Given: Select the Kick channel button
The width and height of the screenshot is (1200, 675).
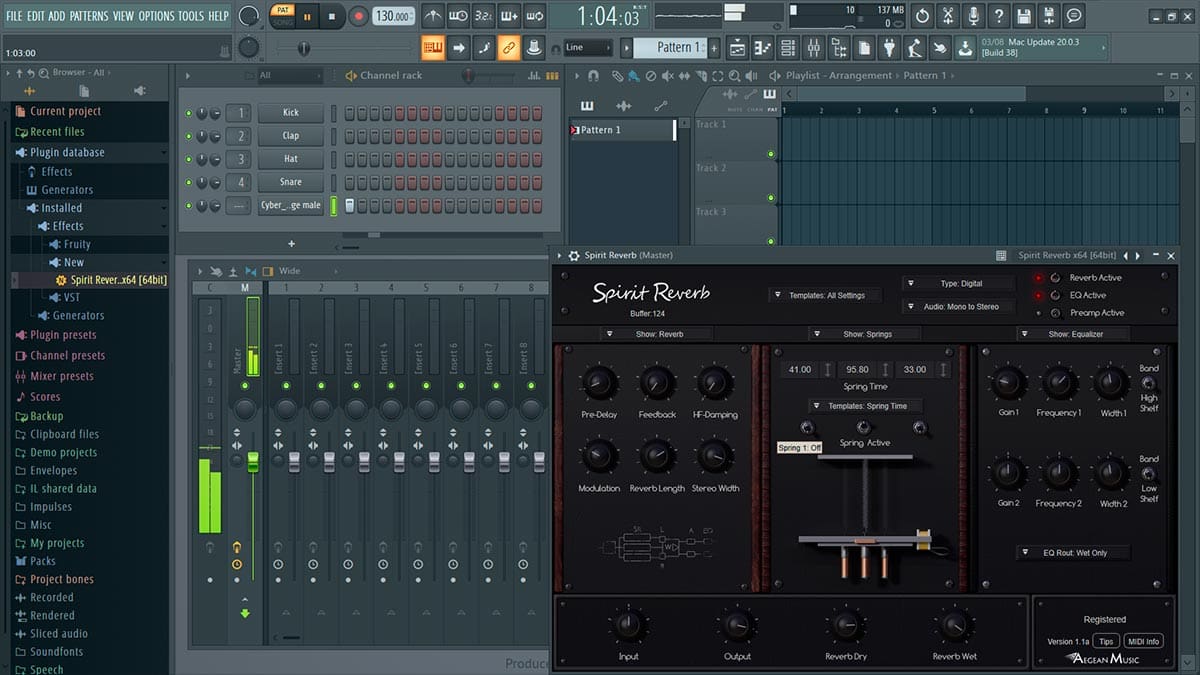Looking at the screenshot, I should pyautogui.click(x=290, y=113).
